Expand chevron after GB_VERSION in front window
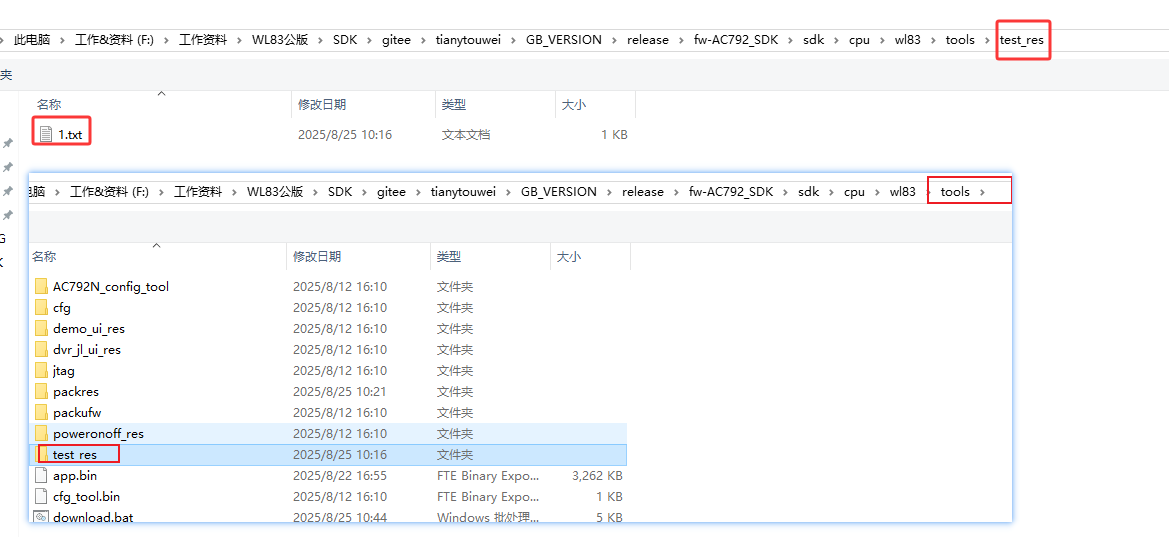 (x=610, y=192)
